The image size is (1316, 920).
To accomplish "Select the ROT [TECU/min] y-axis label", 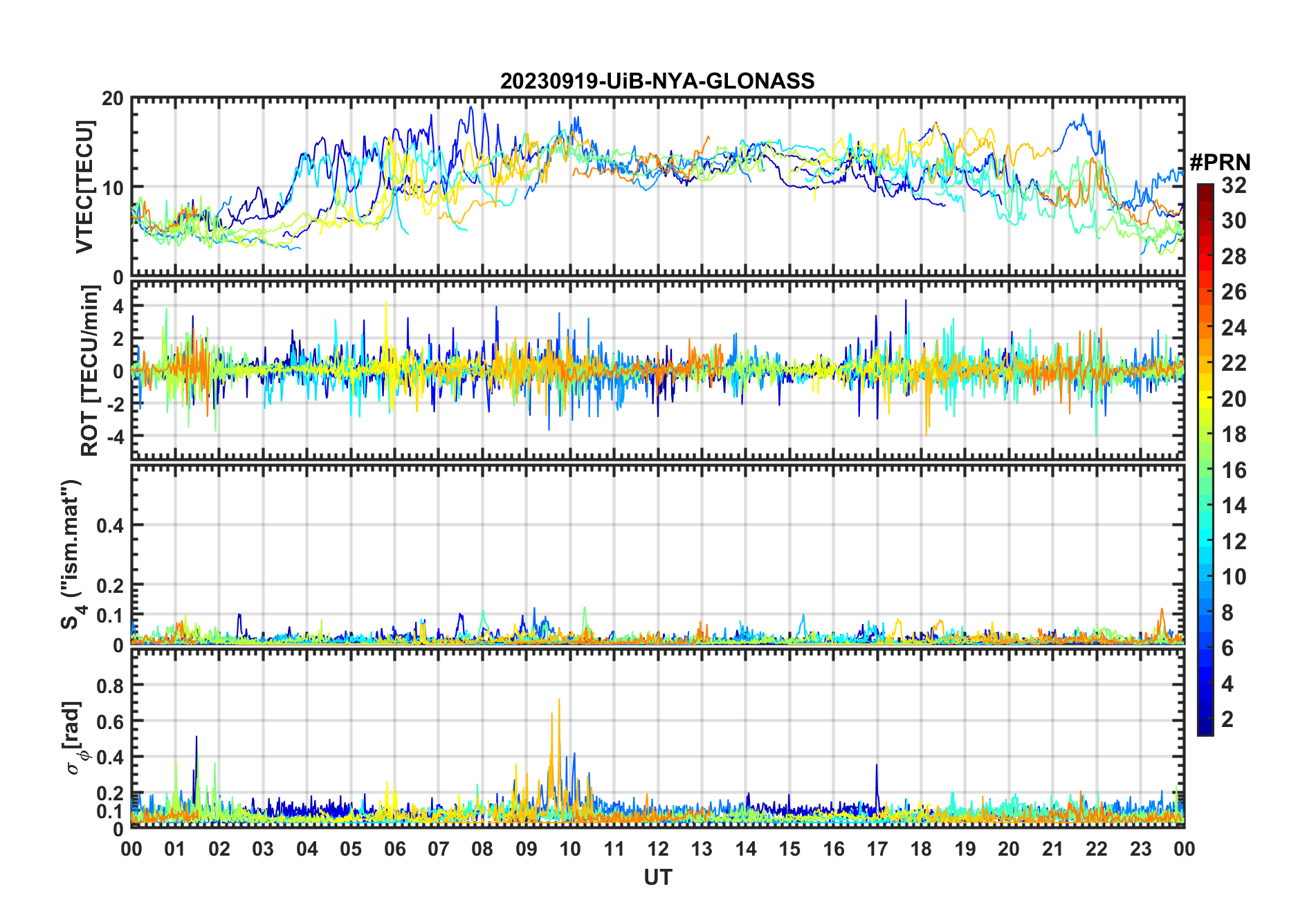I will pos(90,371).
